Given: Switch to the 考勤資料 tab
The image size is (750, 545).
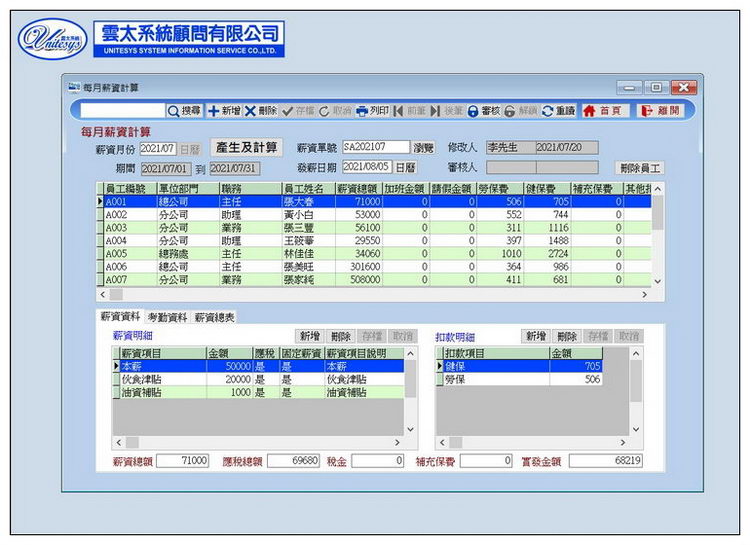Looking at the screenshot, I should click(x=167, y=317).
